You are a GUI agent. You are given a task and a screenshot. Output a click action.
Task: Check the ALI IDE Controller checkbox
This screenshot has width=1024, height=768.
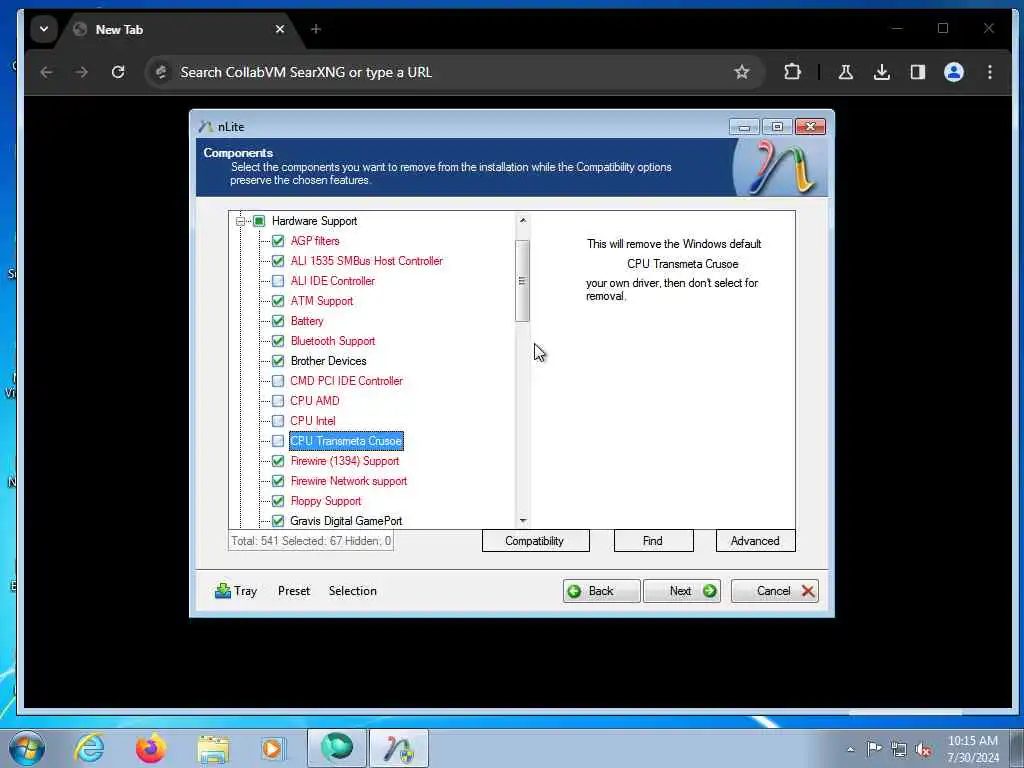(x=278, y=281)
